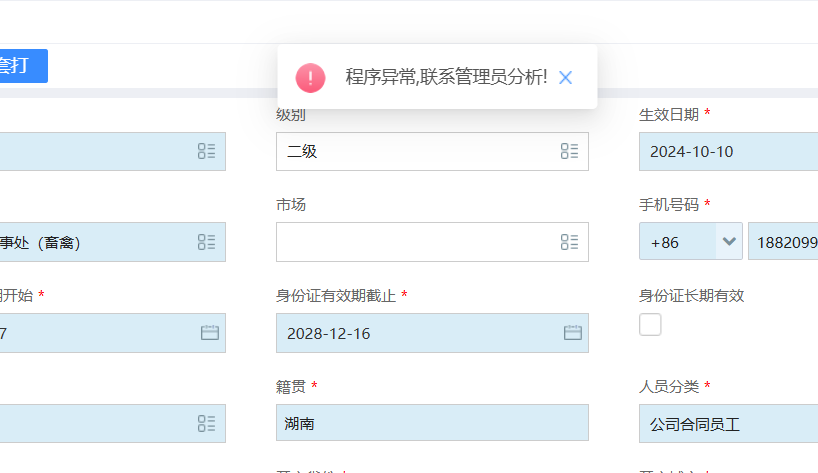This screenshot has height=473, width=818.
Task: Open calendar for 身份证有效期截止 date
Action: coord(572,332)
